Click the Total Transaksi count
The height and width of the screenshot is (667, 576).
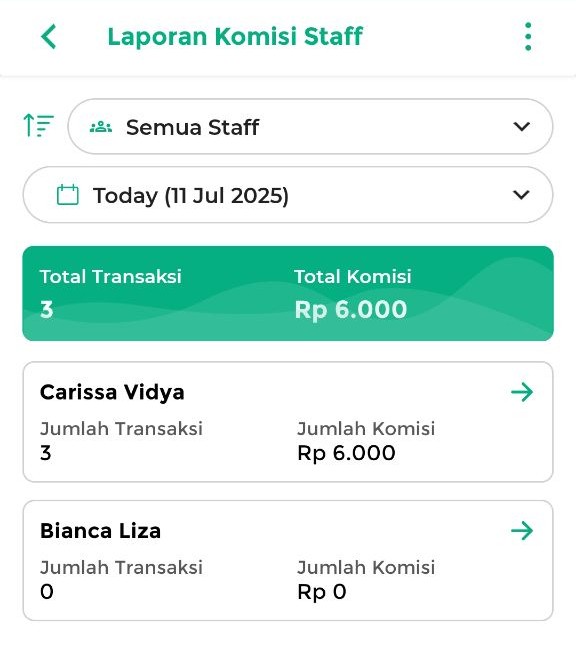(47, 309)
